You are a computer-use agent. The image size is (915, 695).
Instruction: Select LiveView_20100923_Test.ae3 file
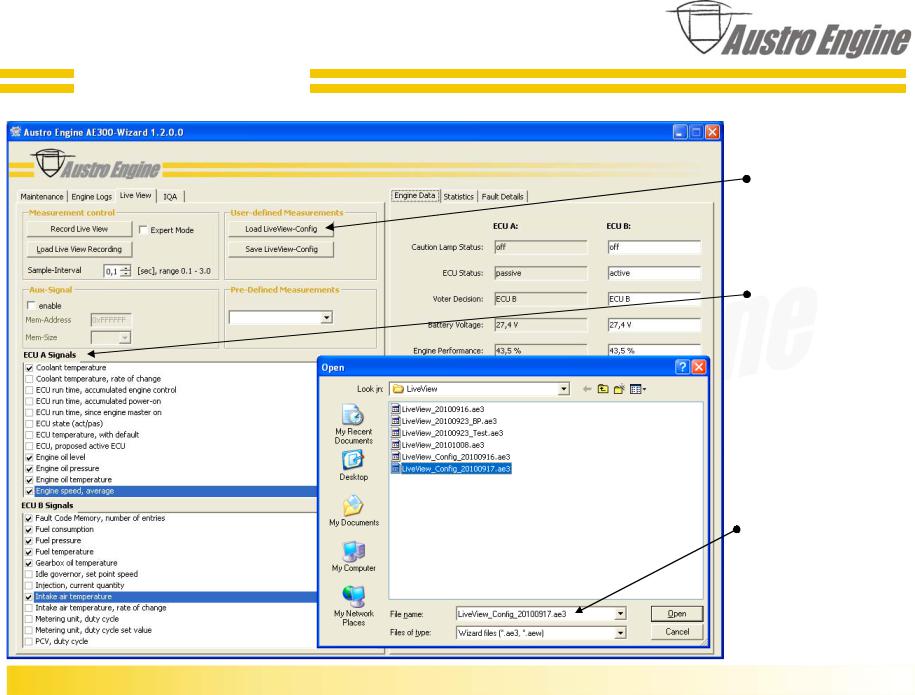[x=448, y=433]
